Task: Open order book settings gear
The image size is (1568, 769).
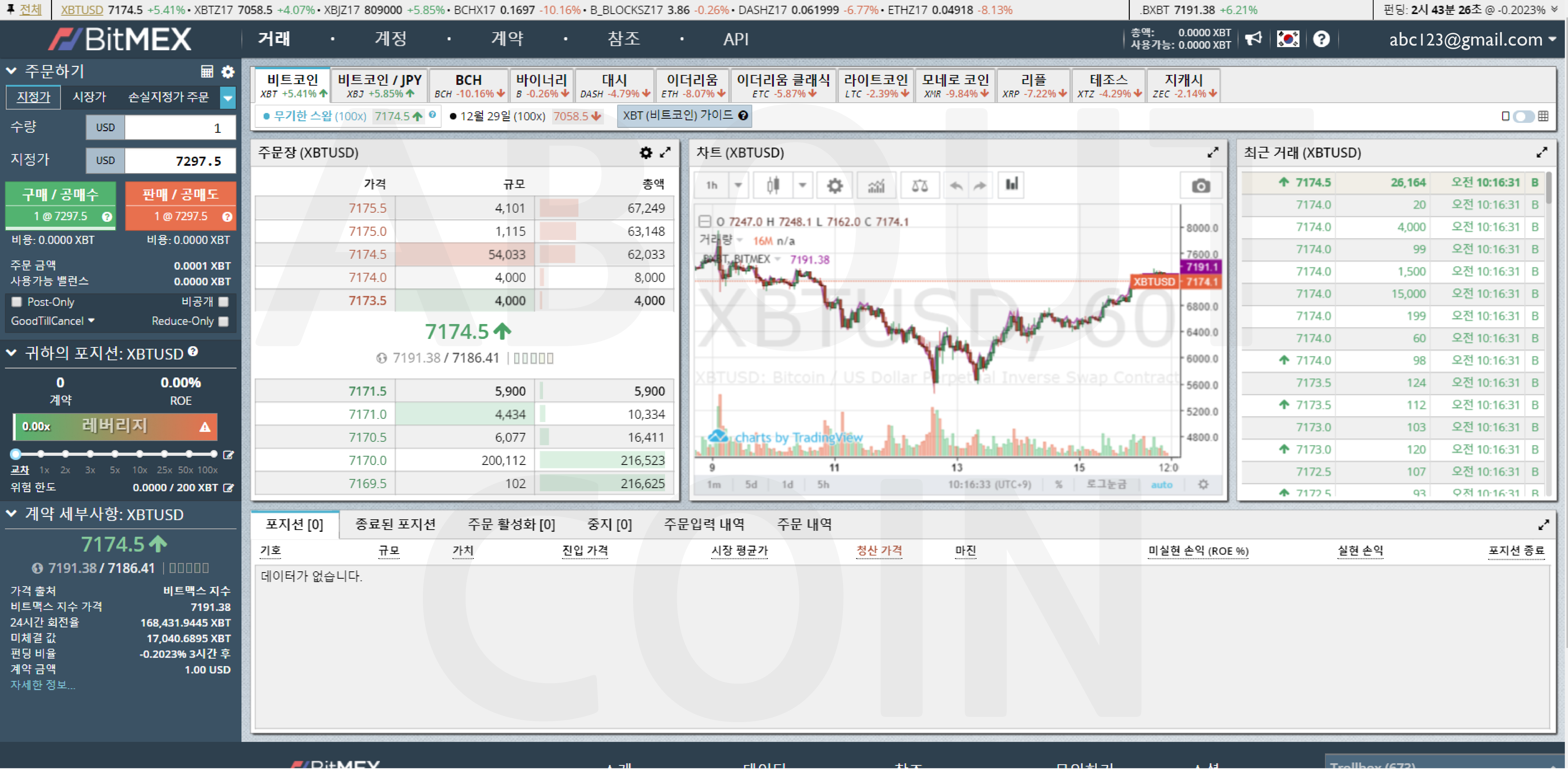Action: (x=646, y=153)
